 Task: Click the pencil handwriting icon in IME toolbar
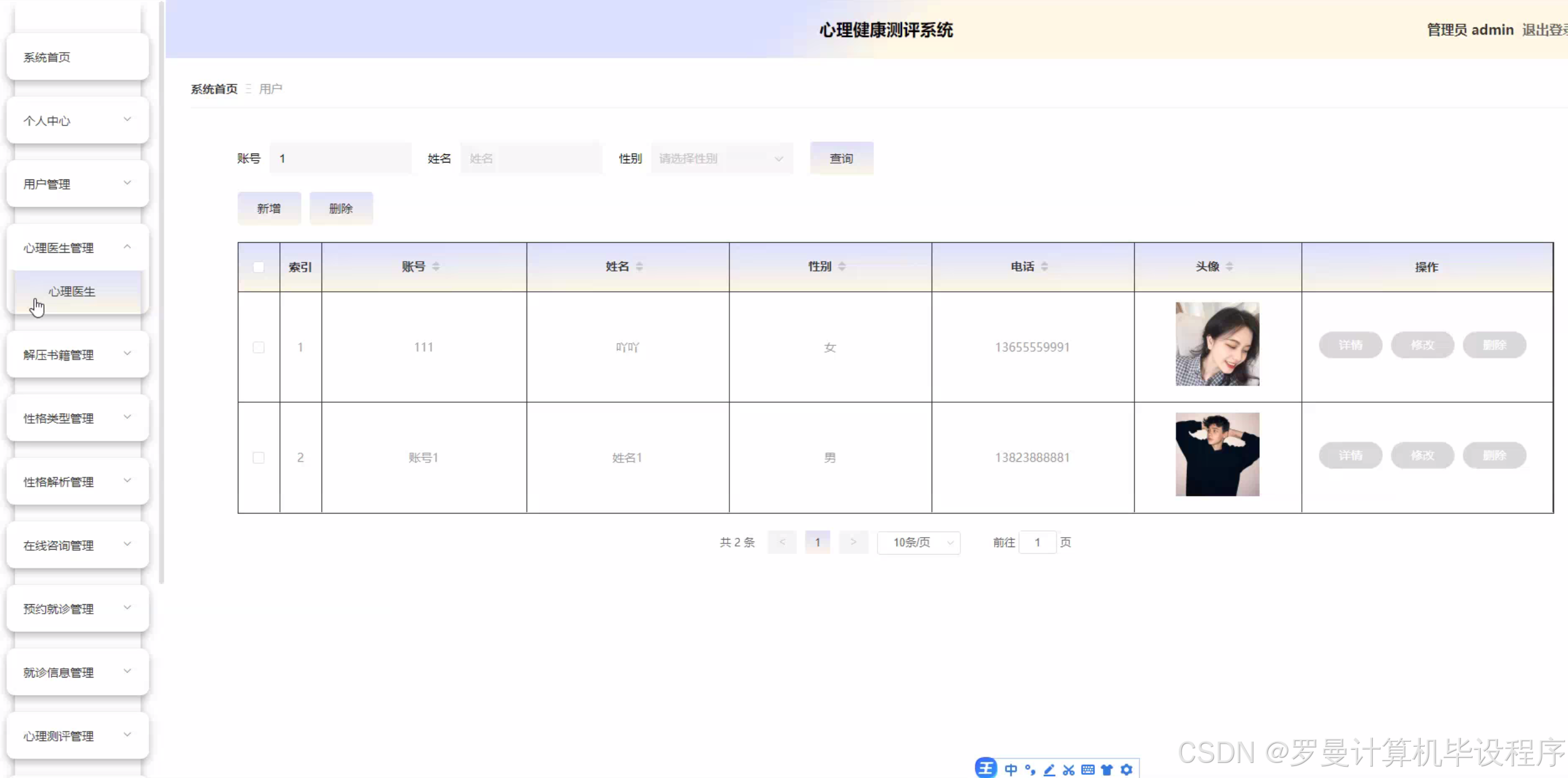point(1049,770)
